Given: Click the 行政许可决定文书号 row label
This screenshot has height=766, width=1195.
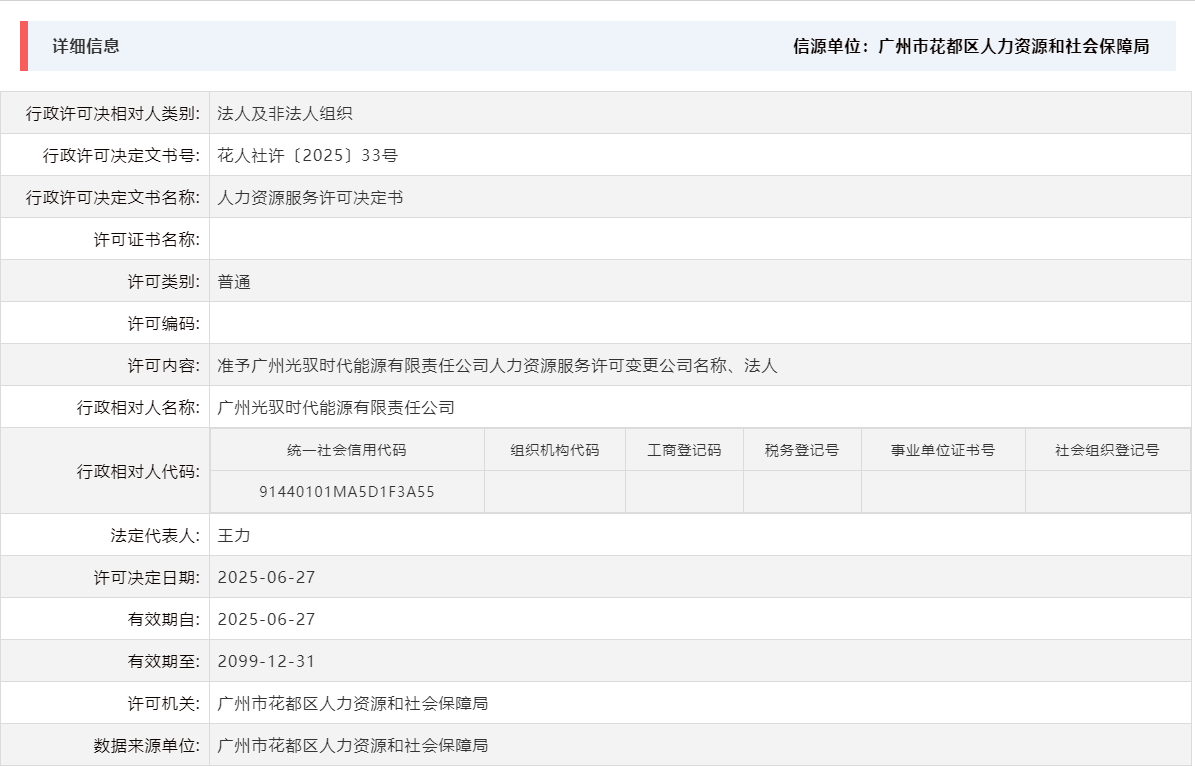Looking at the screenshot, I should pos(119,154).
